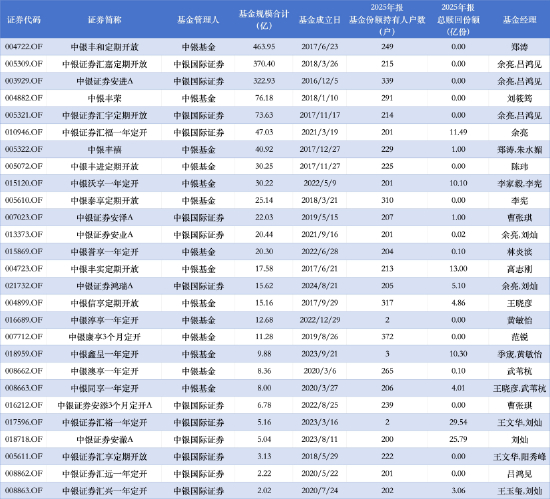Click the 基金管理人 column header

point(198,20)
